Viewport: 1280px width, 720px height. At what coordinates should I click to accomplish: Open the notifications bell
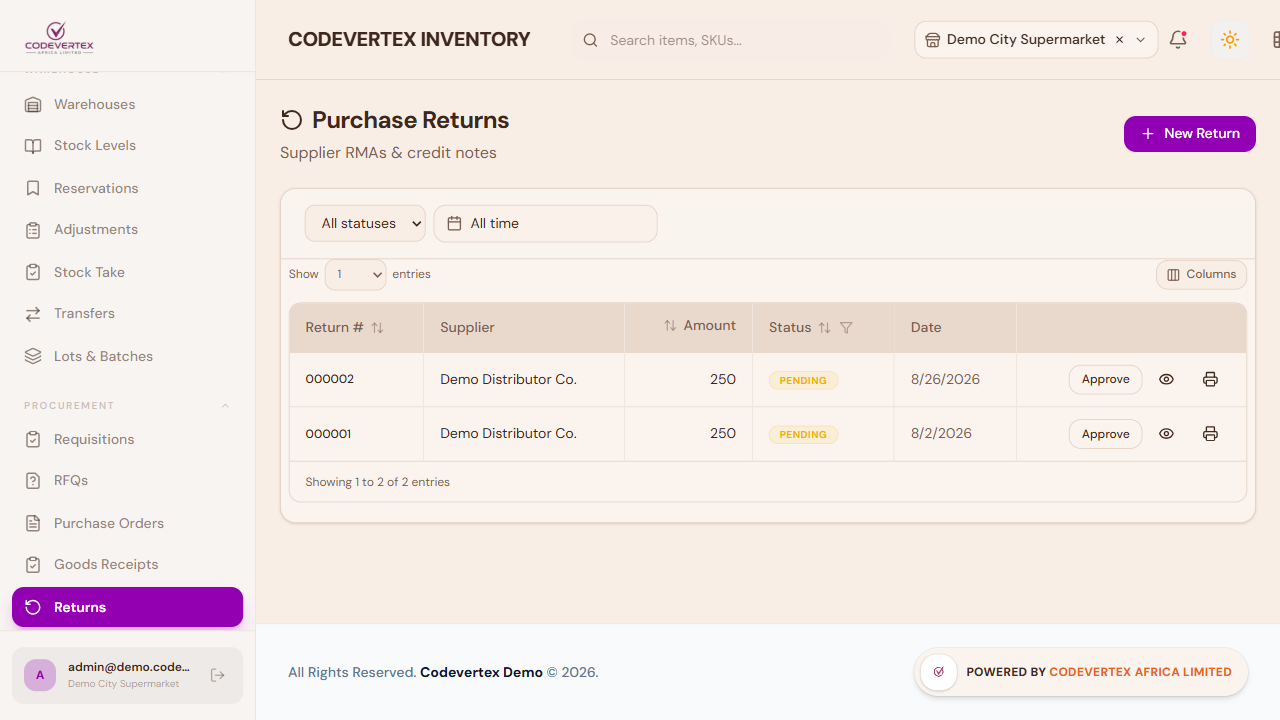pyautogui.click(x=1178, y=40)
